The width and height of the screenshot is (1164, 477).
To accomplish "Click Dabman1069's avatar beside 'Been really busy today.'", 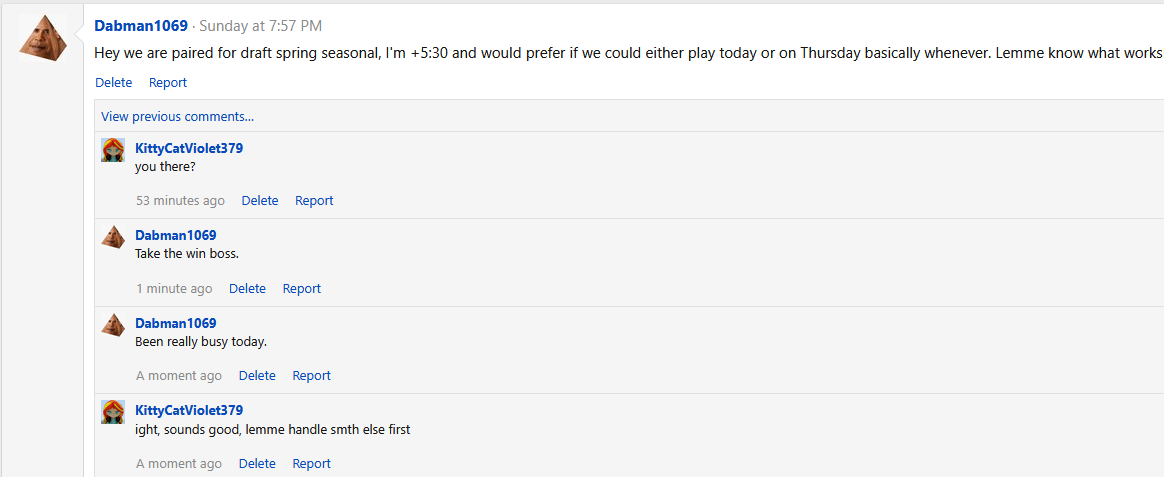I will 113,325.
